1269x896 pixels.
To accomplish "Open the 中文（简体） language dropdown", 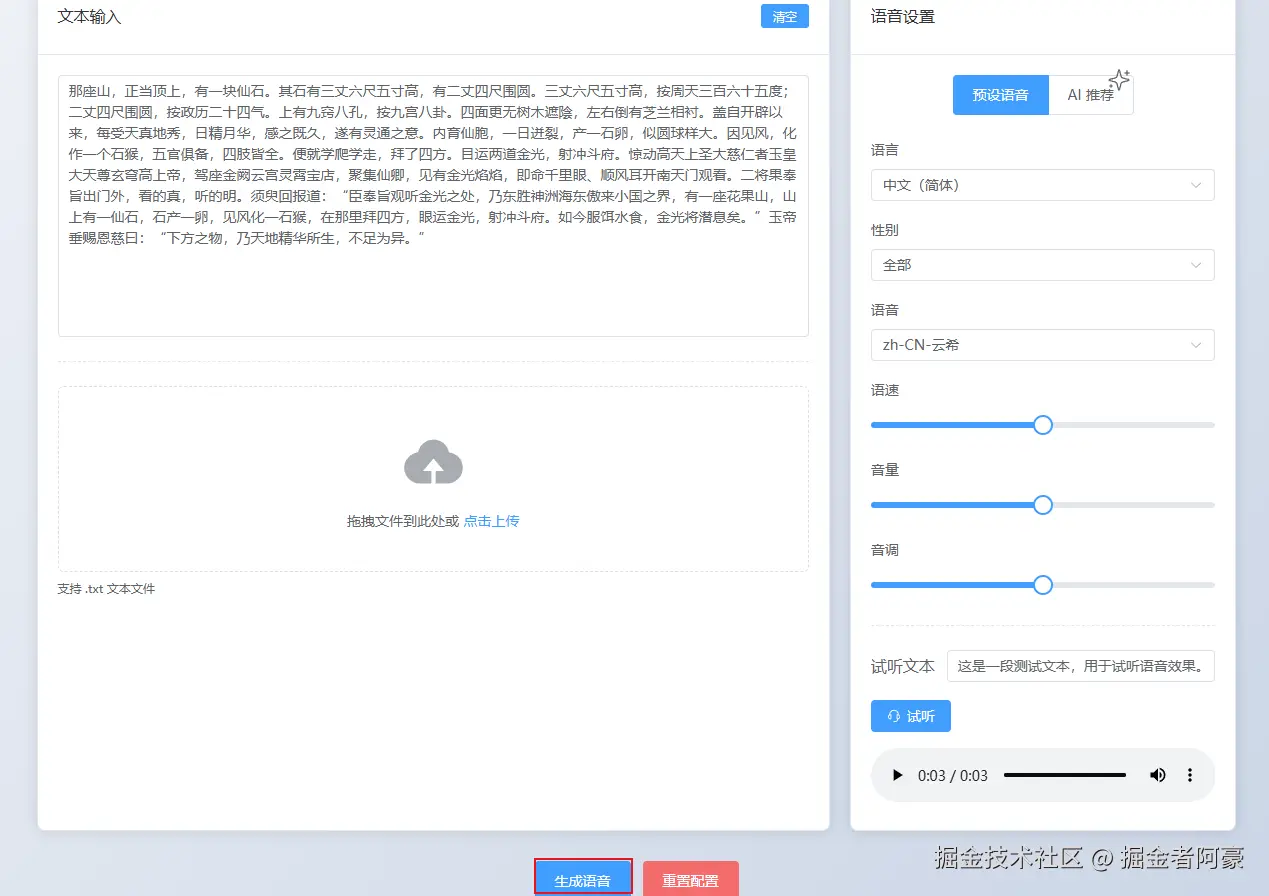I will tap(1043, 185).
